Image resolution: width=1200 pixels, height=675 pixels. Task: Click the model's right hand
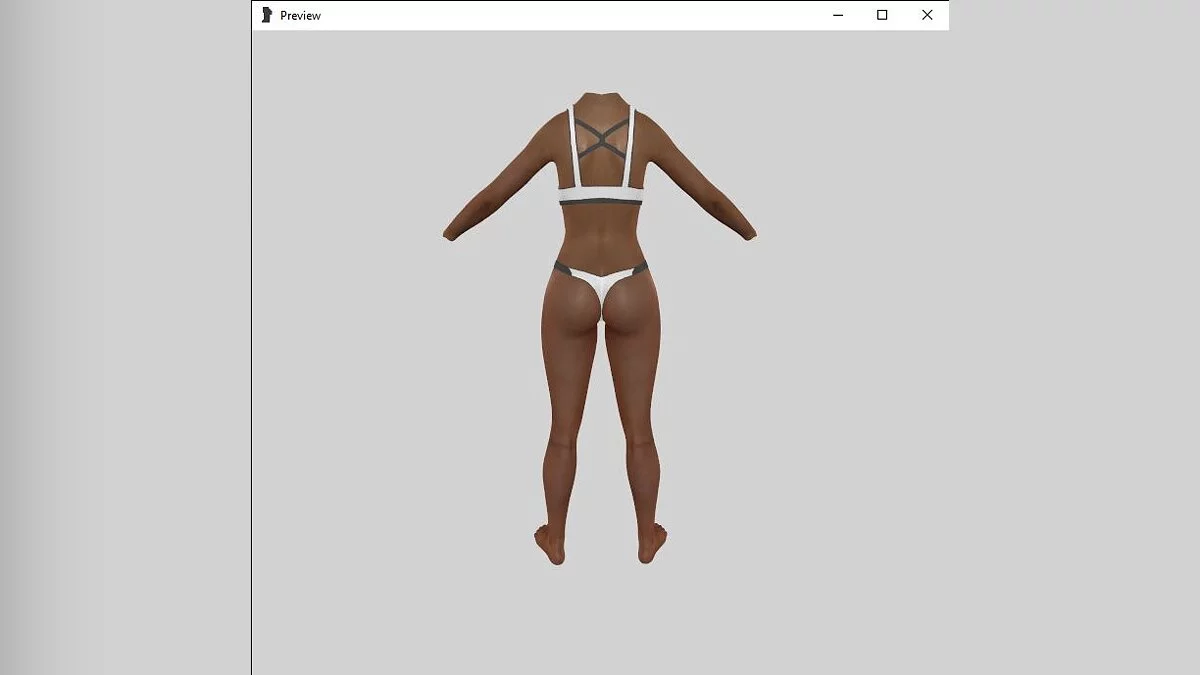point(749,234)
